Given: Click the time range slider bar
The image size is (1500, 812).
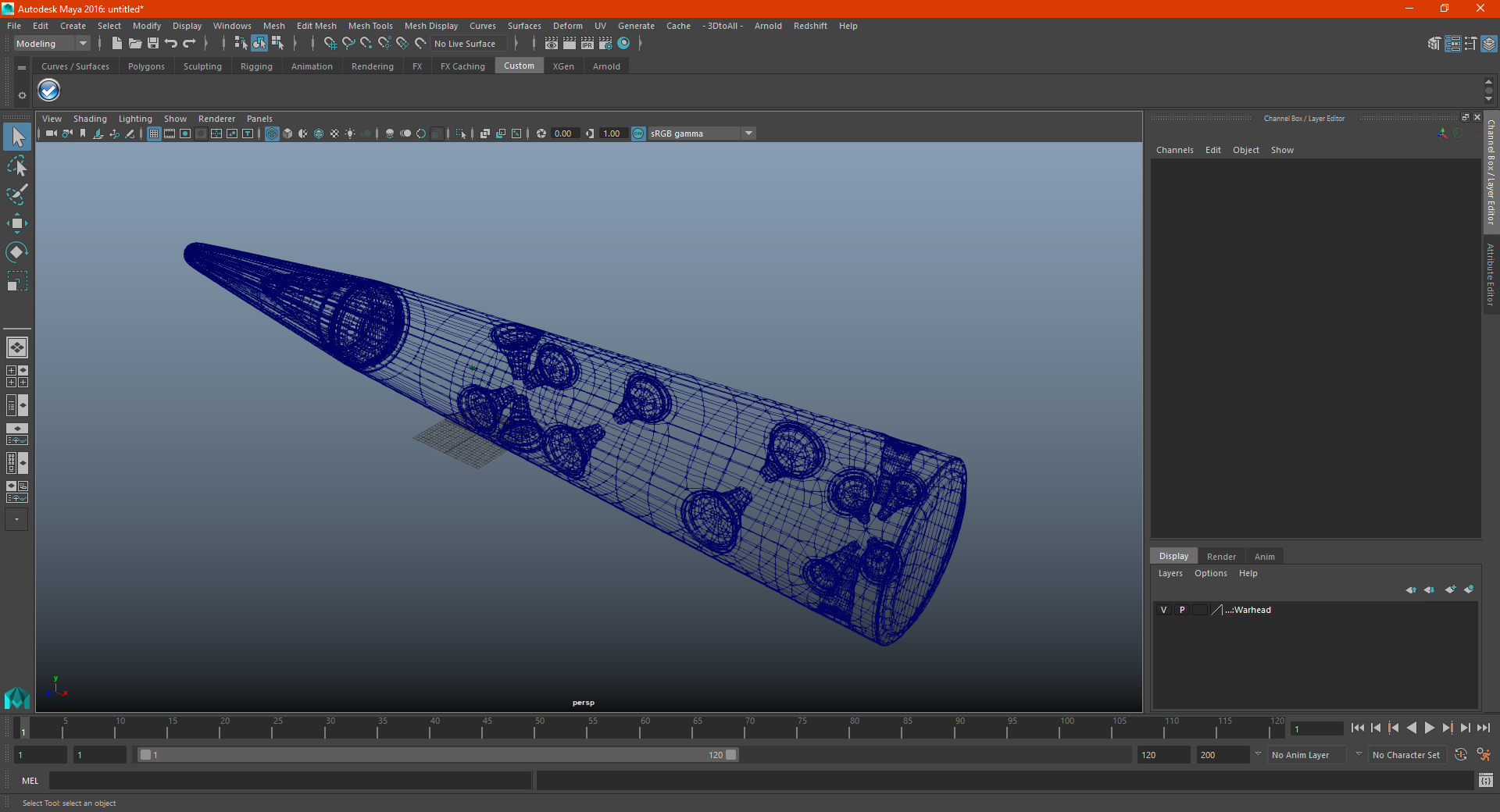Looking at the screenshot, I should tap(437, 755).
